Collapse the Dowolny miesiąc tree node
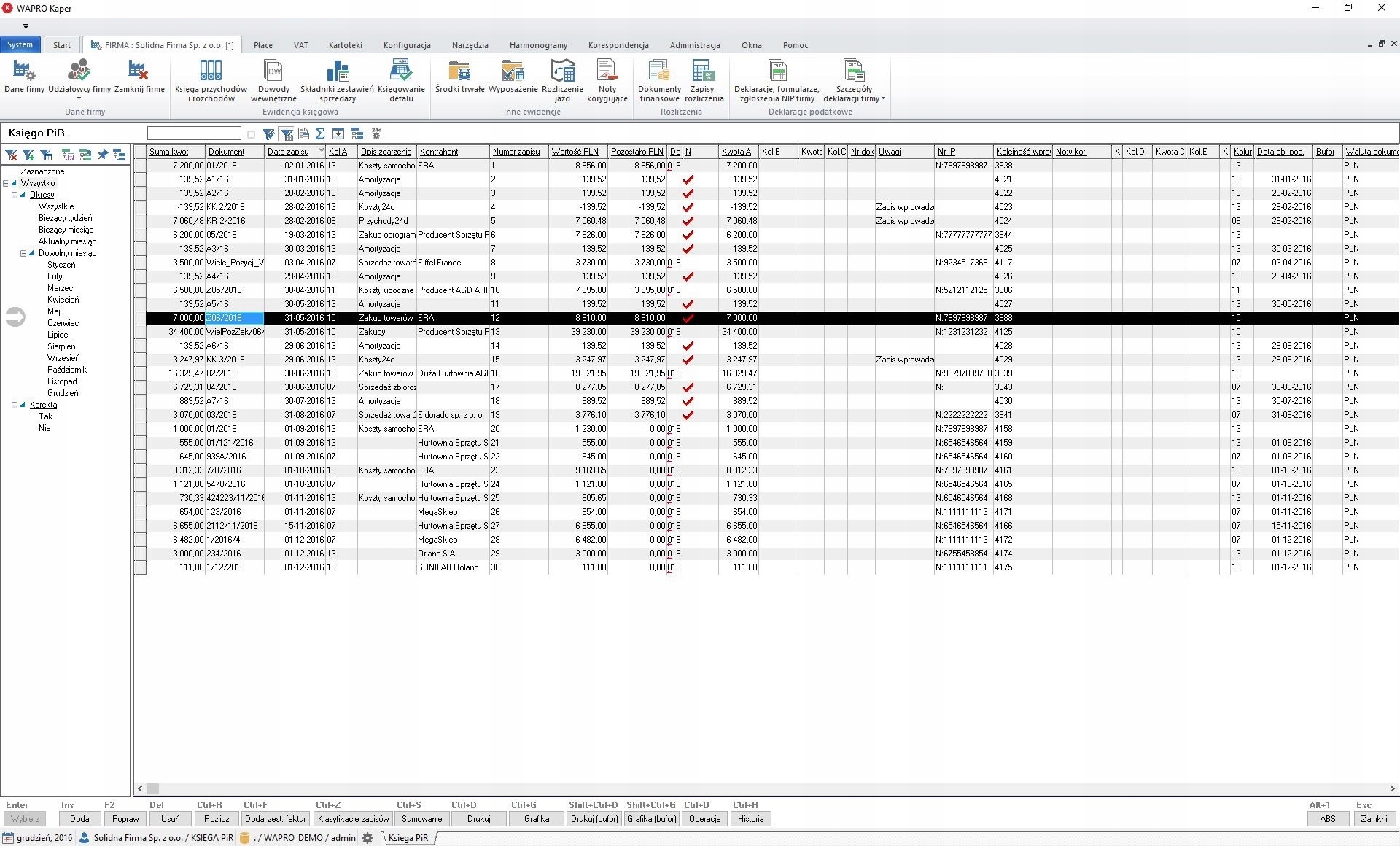The image size is (1400, 846). [x=23, y=253]
